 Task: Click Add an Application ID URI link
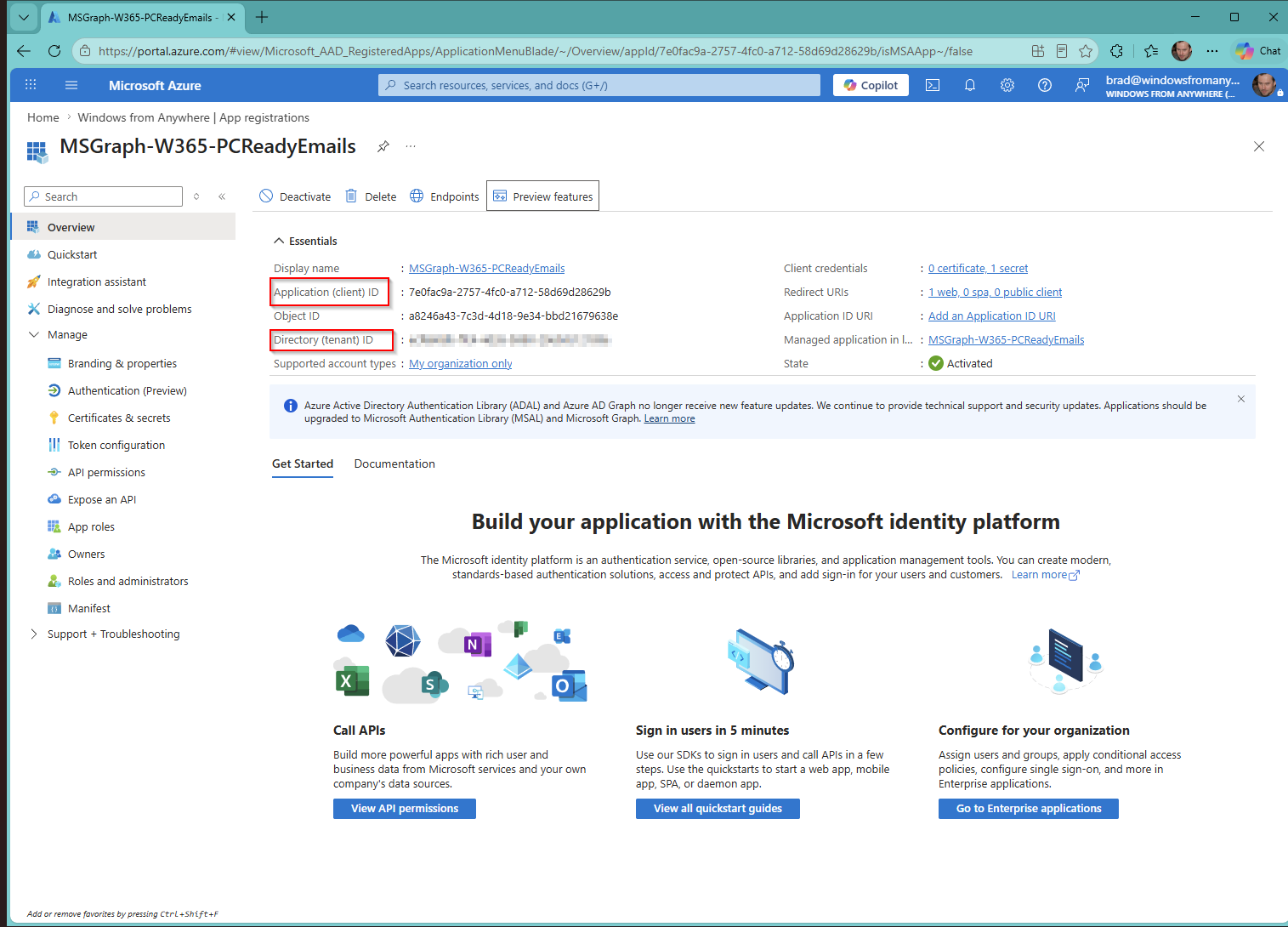coord(991,316)
